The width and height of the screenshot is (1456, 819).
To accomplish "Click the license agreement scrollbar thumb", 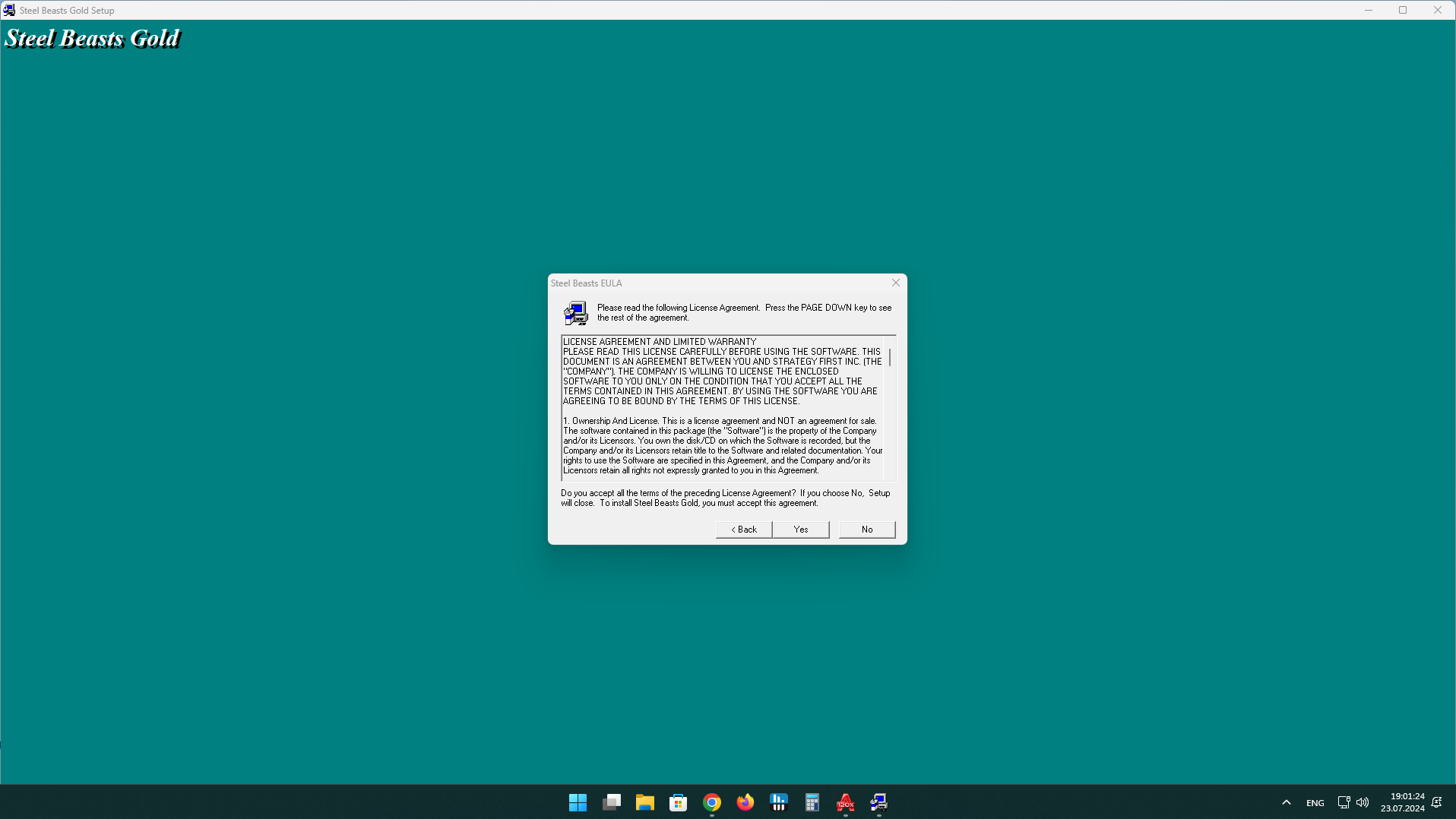I will [x=890, y=357].
